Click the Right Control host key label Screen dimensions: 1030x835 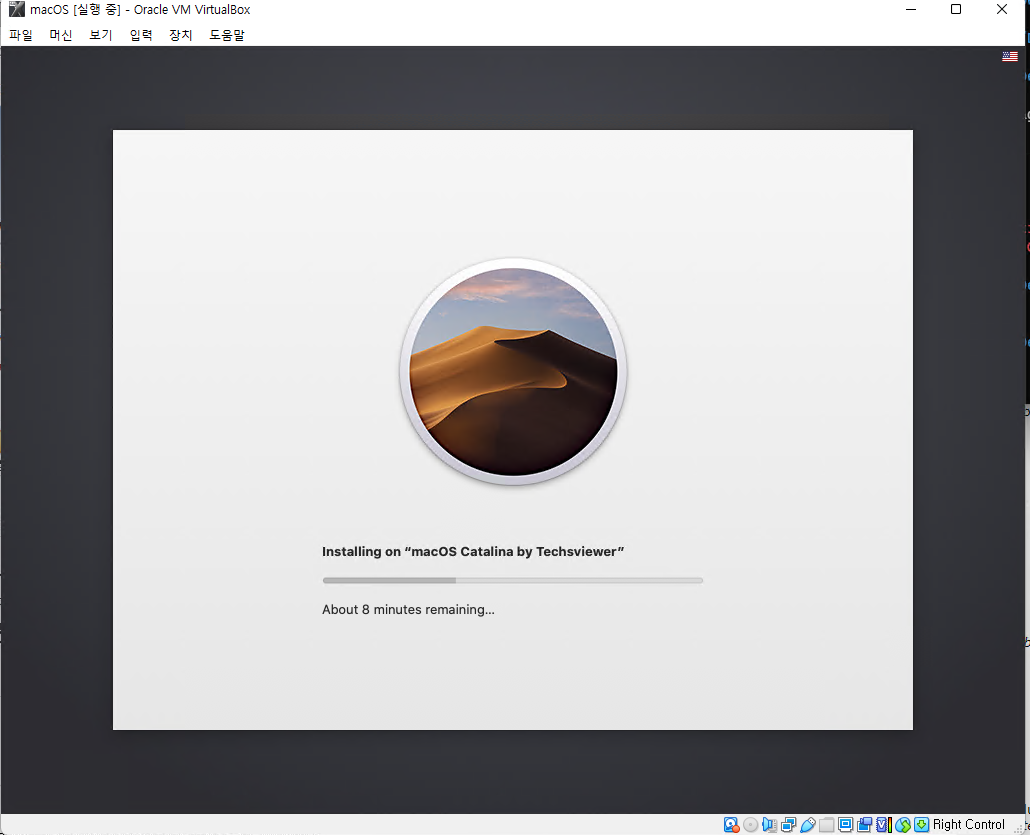pos(968,824)
